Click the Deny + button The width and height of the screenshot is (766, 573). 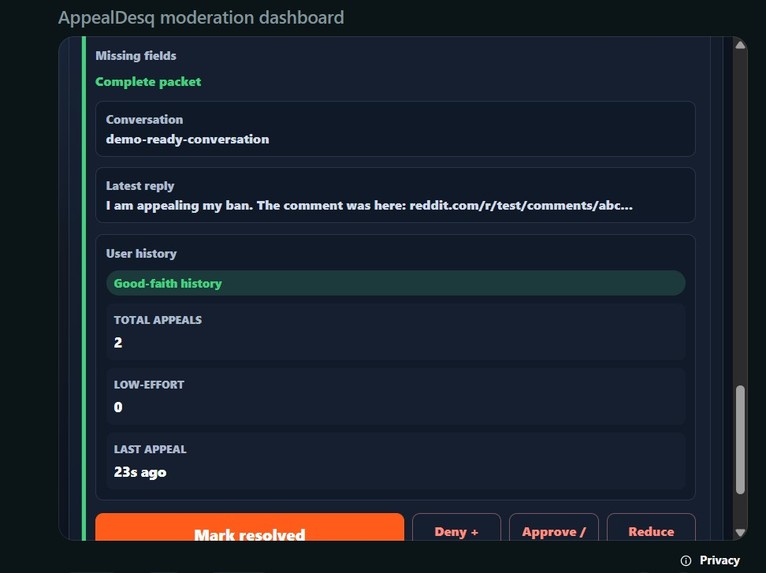456,528
